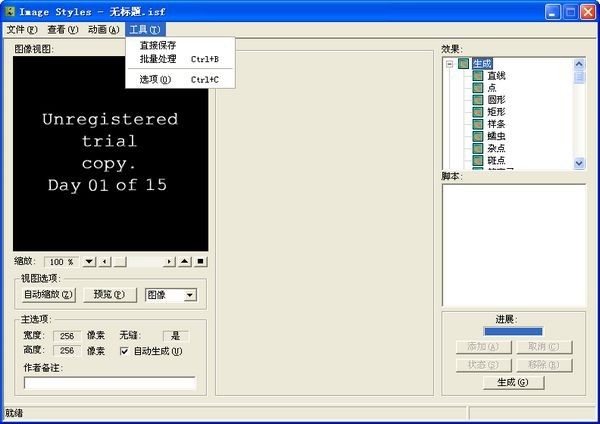The width and height of the screenshot is (600, 424).
Task: Click the zoom percent field 100 %
Action: click(61, 262)
